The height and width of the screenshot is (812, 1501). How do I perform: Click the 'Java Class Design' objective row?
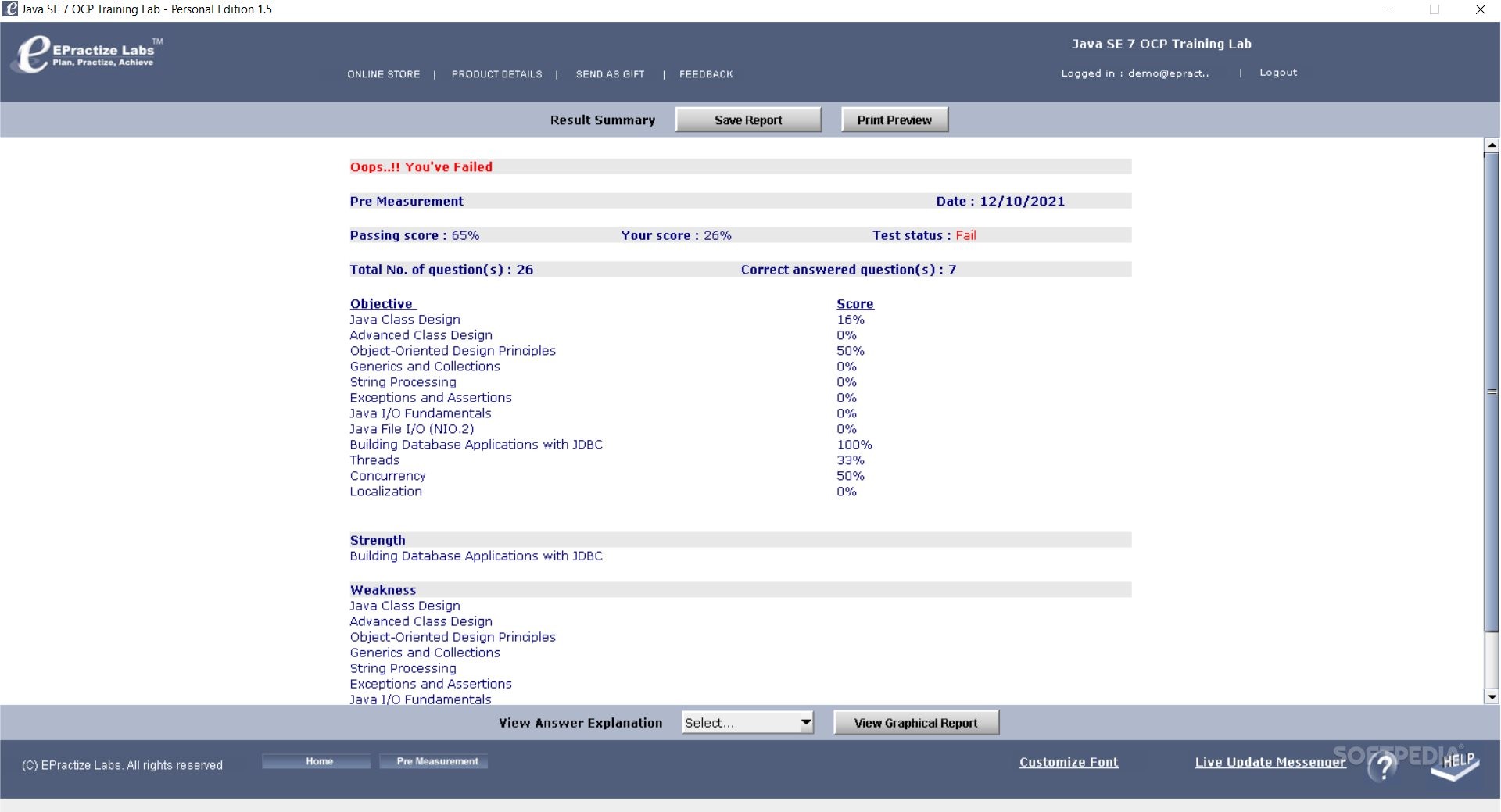(405, 320)
